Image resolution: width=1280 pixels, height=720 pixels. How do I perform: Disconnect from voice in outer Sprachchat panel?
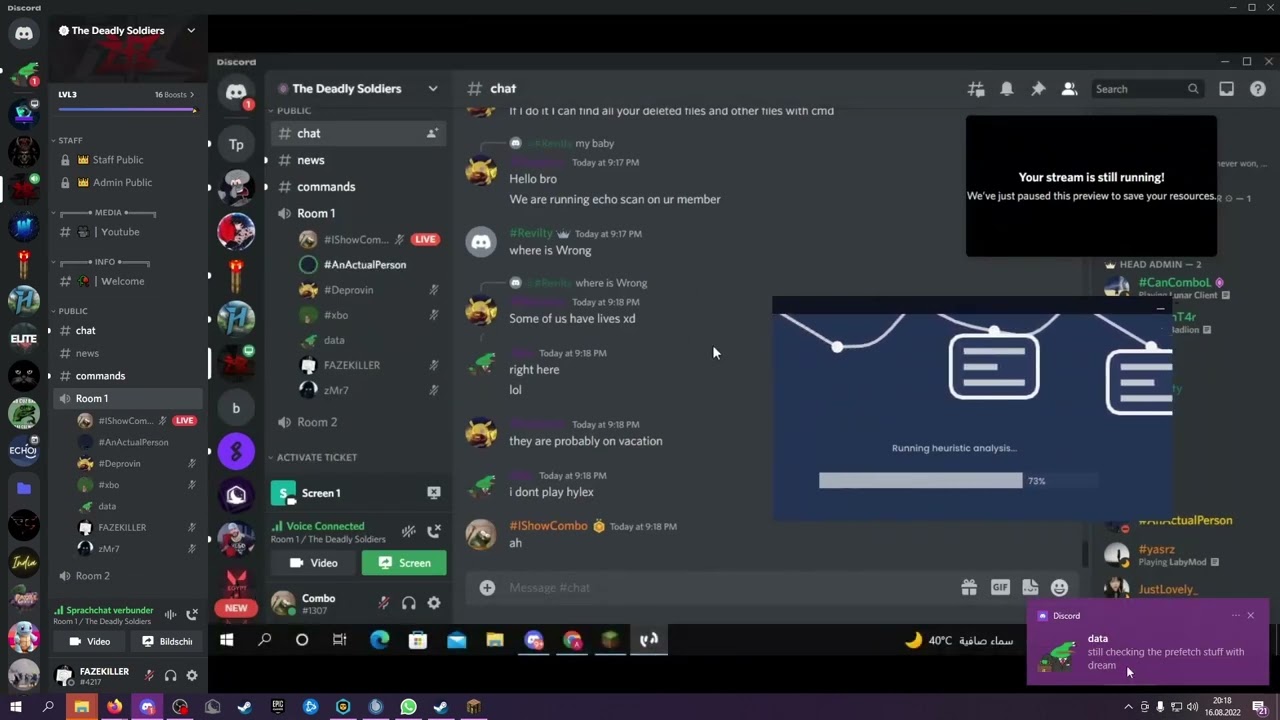[192, 615]
